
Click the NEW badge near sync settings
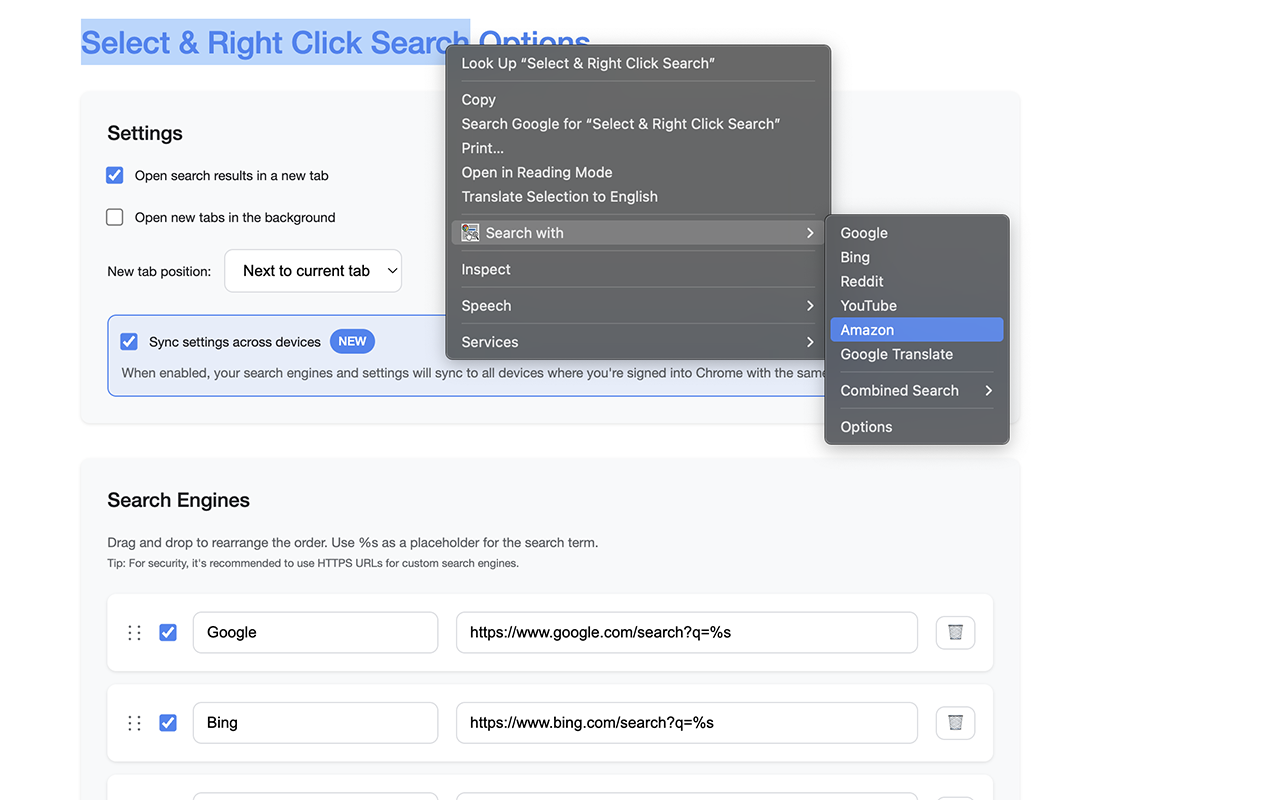pyautogui.click(x=352, y=341)
